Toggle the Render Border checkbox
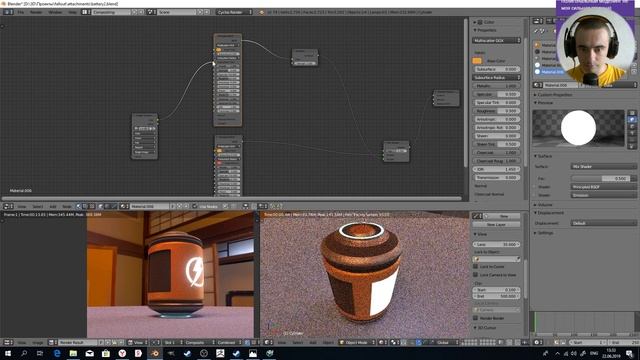This screenshot has width=640, height=360. [476, 318]
